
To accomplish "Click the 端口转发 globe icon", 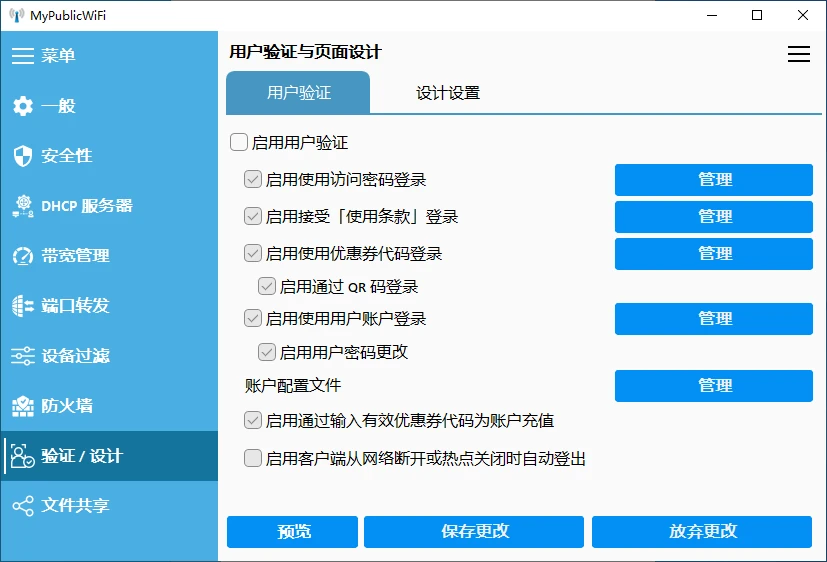I will 22,306.
